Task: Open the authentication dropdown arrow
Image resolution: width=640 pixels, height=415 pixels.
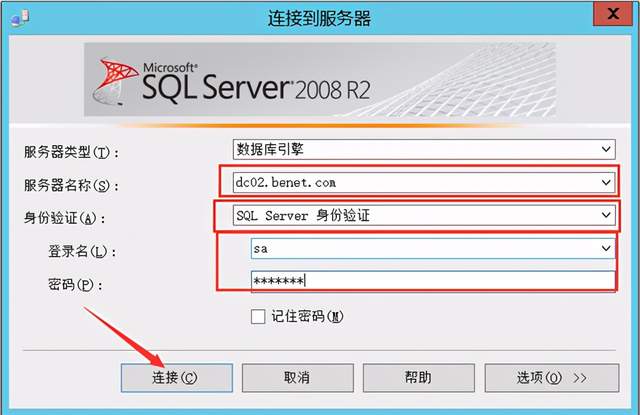Action: click(x=606, y=215)
